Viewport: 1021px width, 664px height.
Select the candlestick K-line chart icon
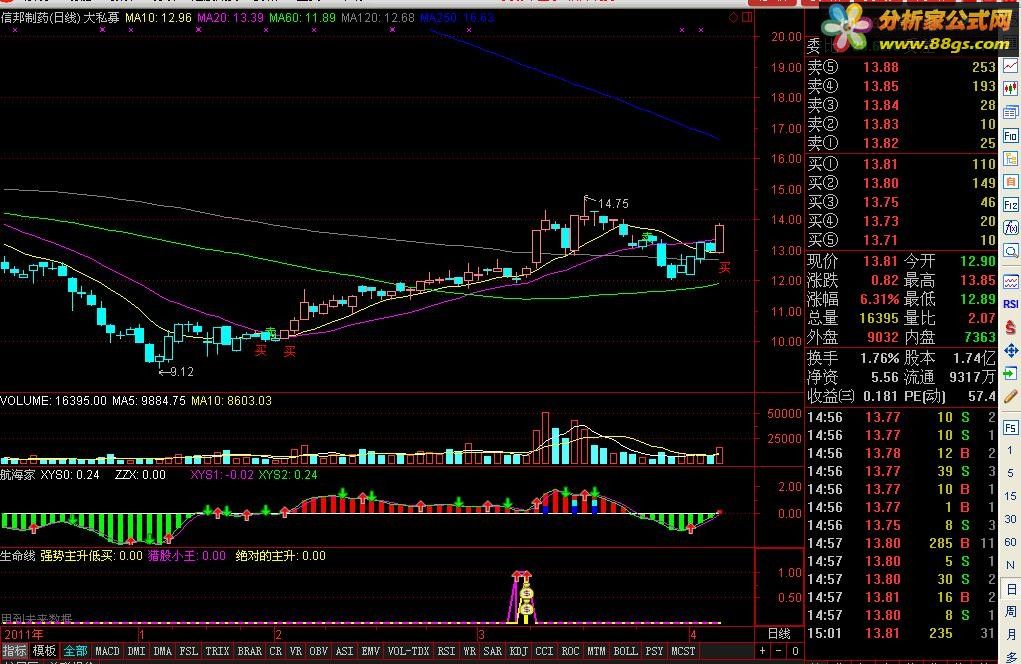[1011, 88]
